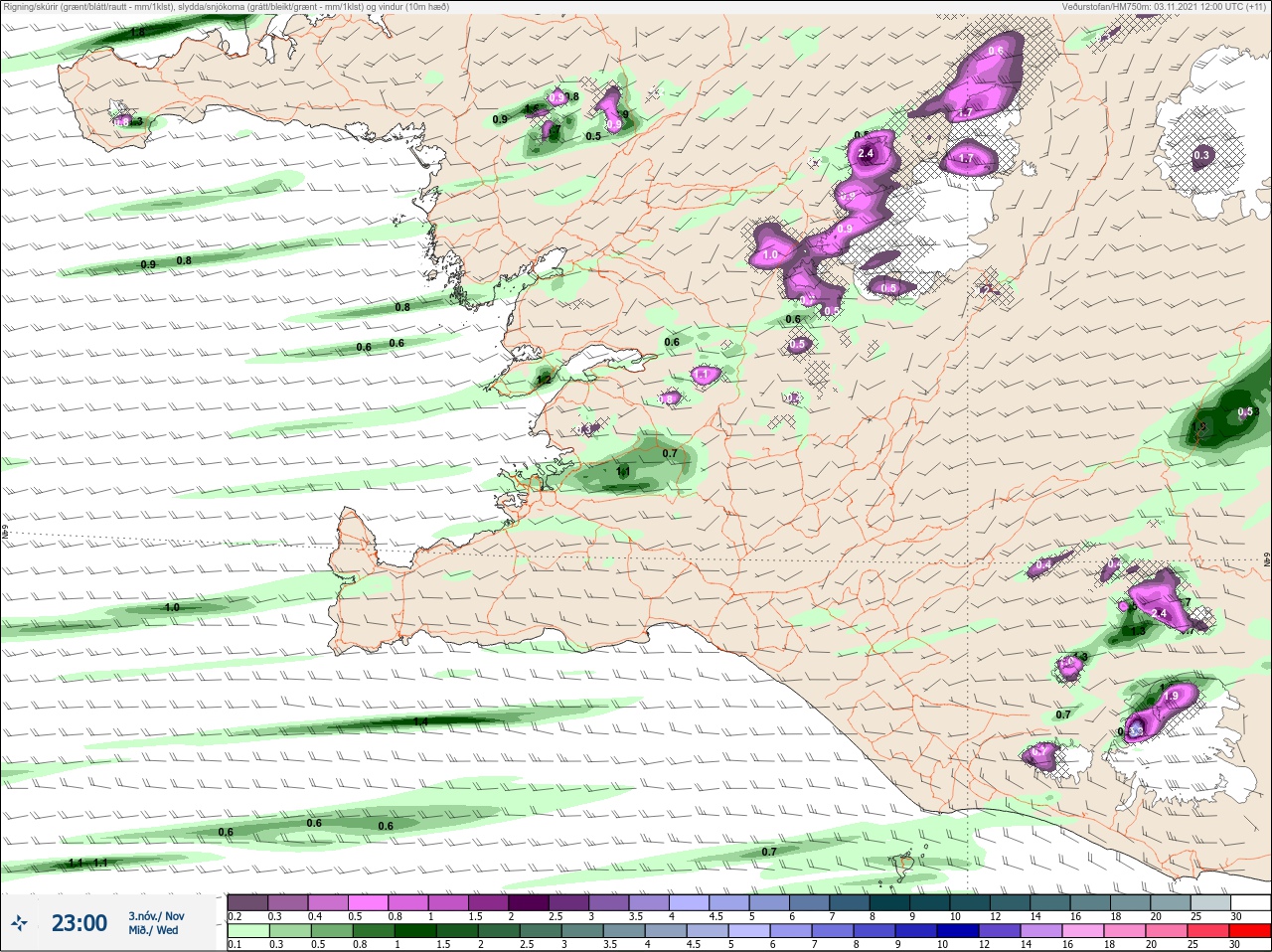1272x952 pixels.
Task: Click the 0.53 precipitation value on the map
Action: 1248,412
